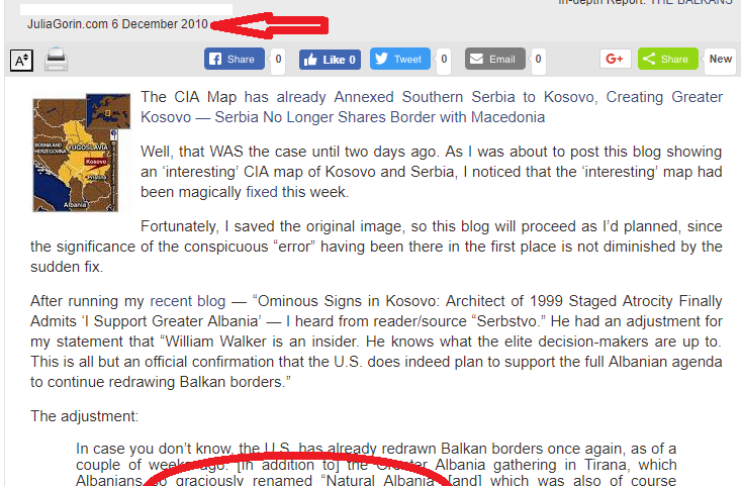This screenshot has width=741, height=486.
Task: Email this article
Action: 495,59
